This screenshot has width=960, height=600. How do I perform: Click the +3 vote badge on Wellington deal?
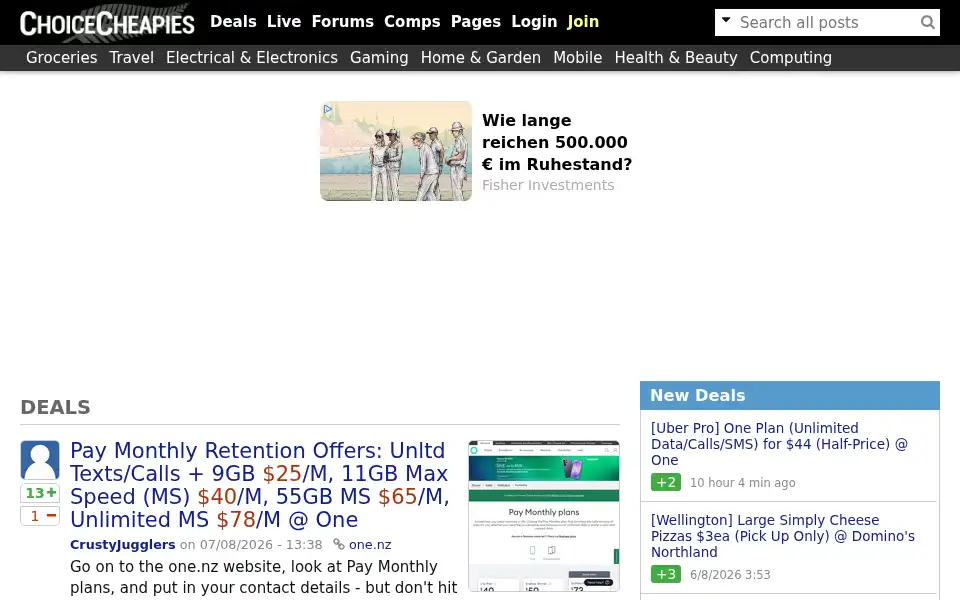click(666, 574)
